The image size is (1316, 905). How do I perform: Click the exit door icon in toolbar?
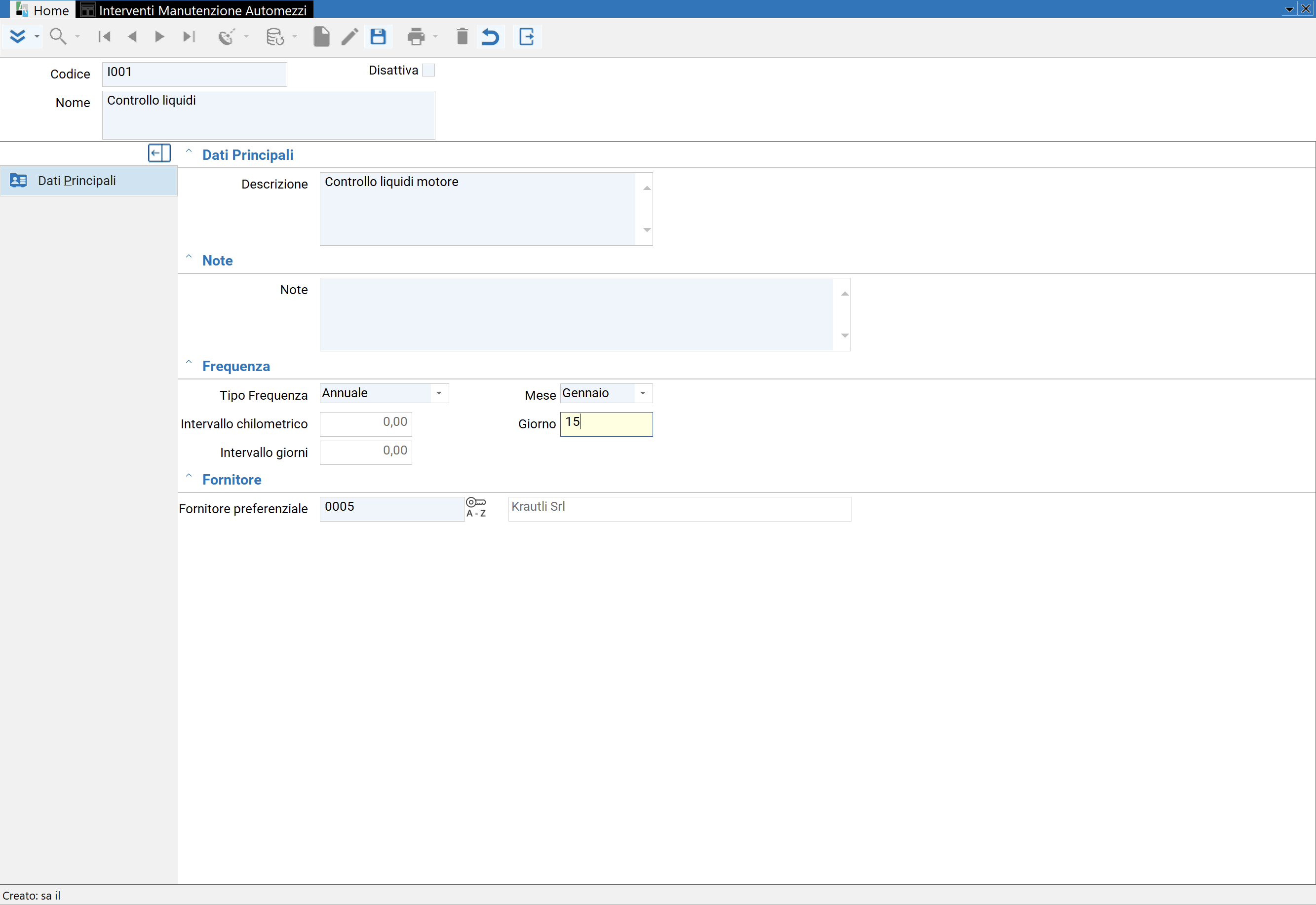click(527, 37)
